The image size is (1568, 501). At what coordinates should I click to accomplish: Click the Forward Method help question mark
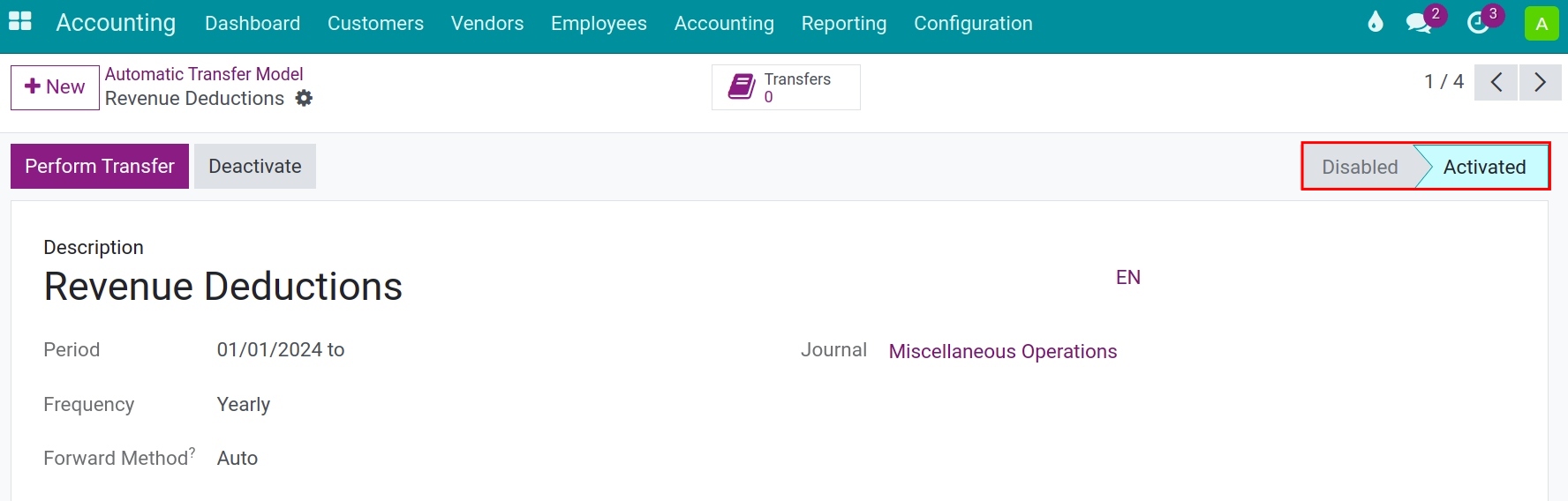pos(192,452)
